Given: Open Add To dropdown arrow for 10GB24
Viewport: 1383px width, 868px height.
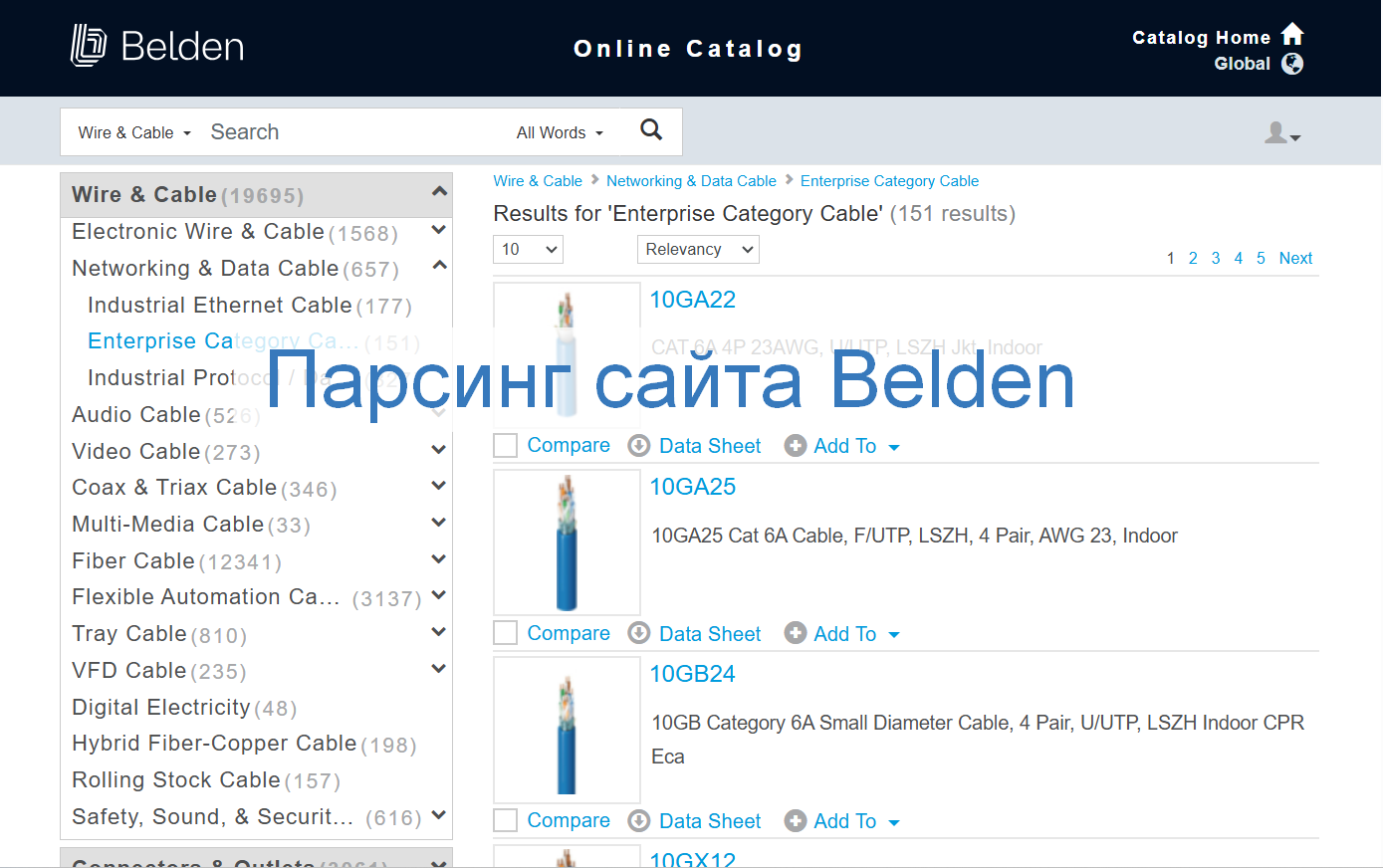Looking at the screenshot, I should point(894,822).
